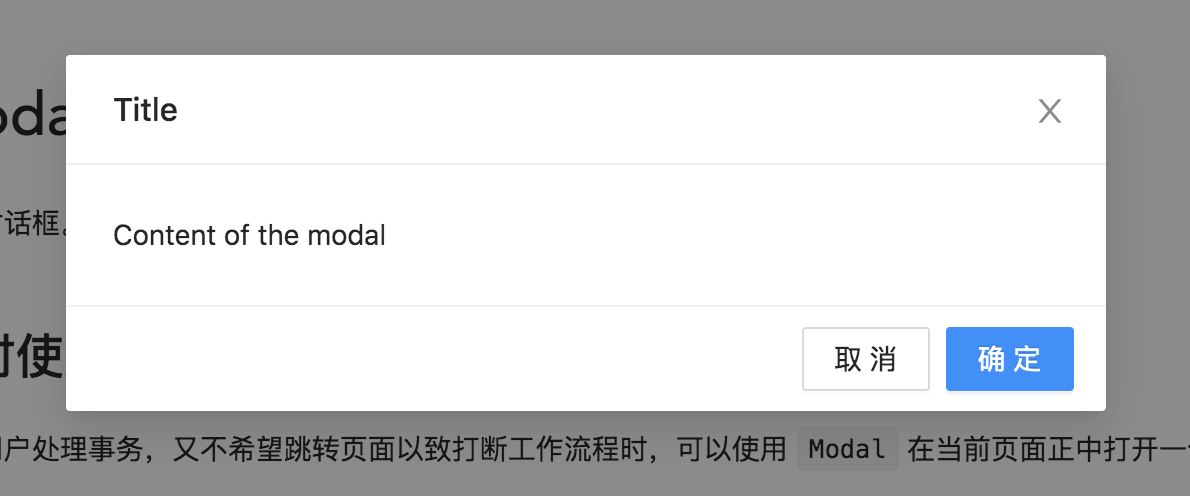Viewport: 1190px width, 496px height.
Task: Click empty header area between Title and X
Action: click(607, 110)
